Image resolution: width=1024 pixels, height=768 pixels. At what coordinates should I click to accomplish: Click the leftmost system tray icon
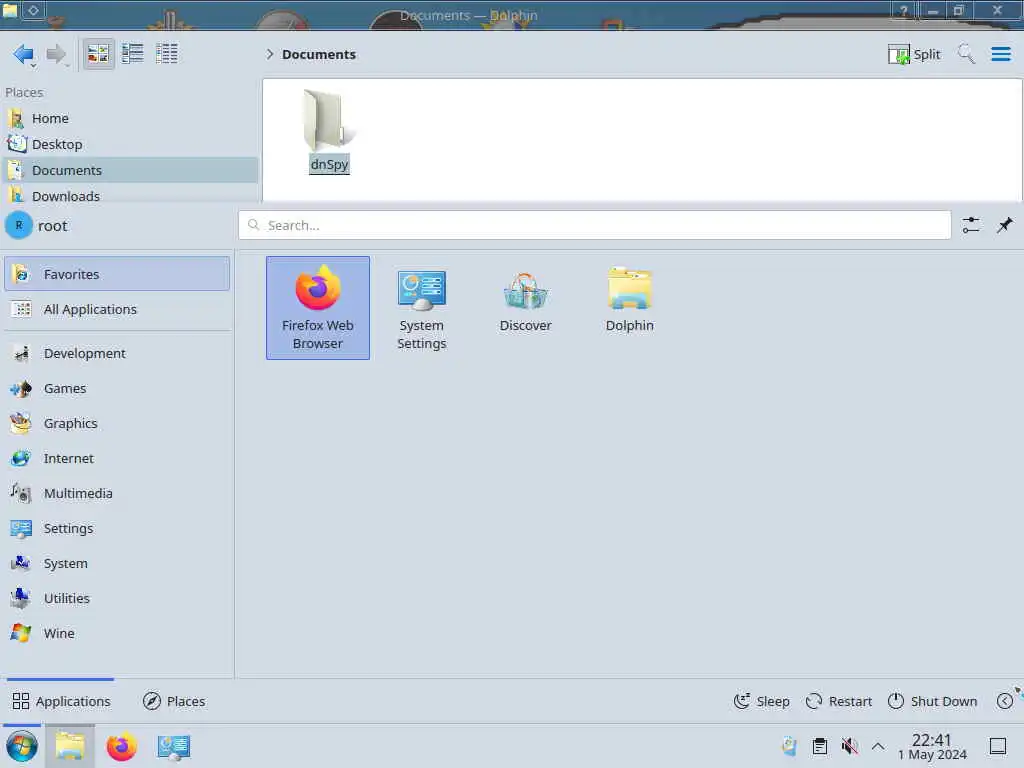click(790, 746)
